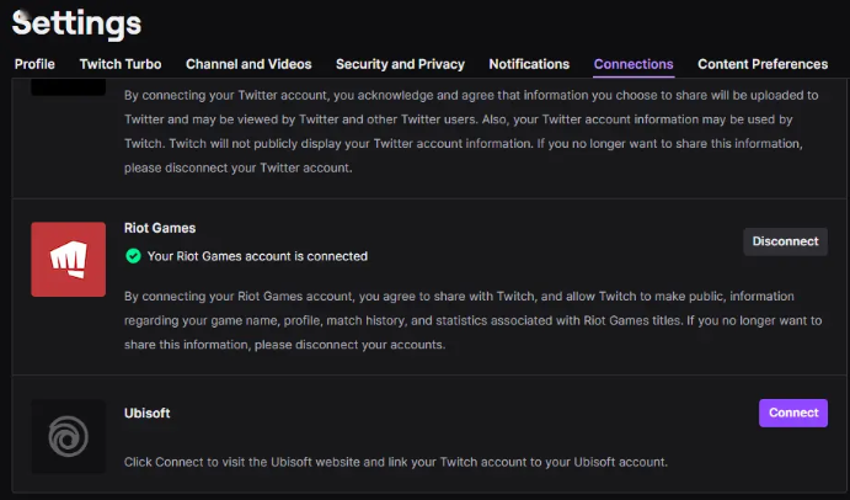Click the Riot Games connection heading
The image size is (850, 500).
[x=160, y=228]
